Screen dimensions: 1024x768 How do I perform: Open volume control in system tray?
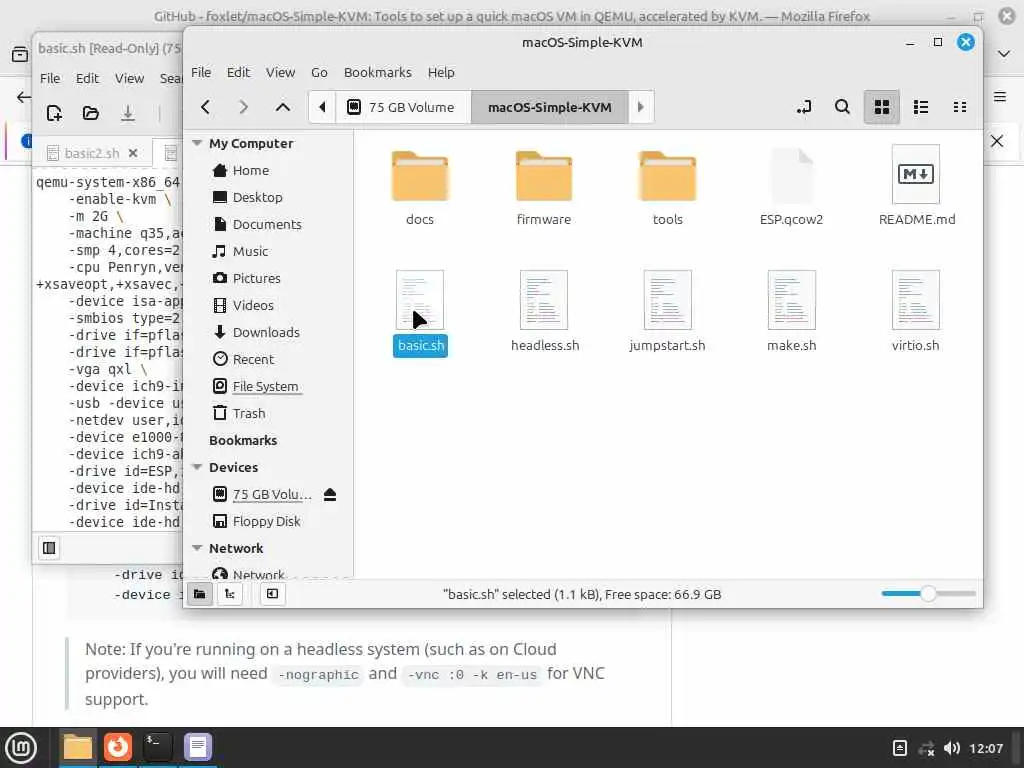pyautogui.click(x=952, y=748)
